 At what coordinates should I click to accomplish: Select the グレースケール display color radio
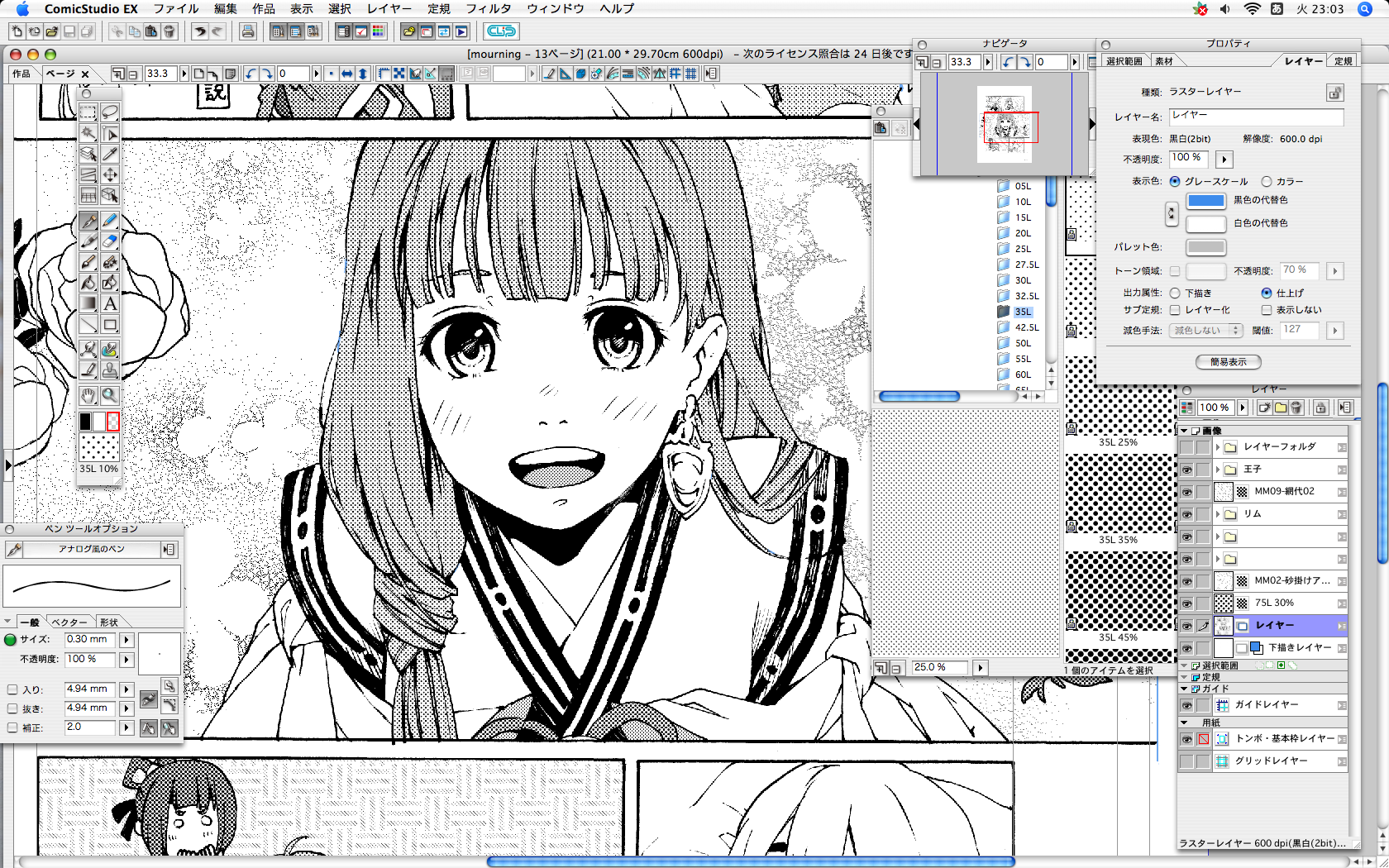(1175, 182)
